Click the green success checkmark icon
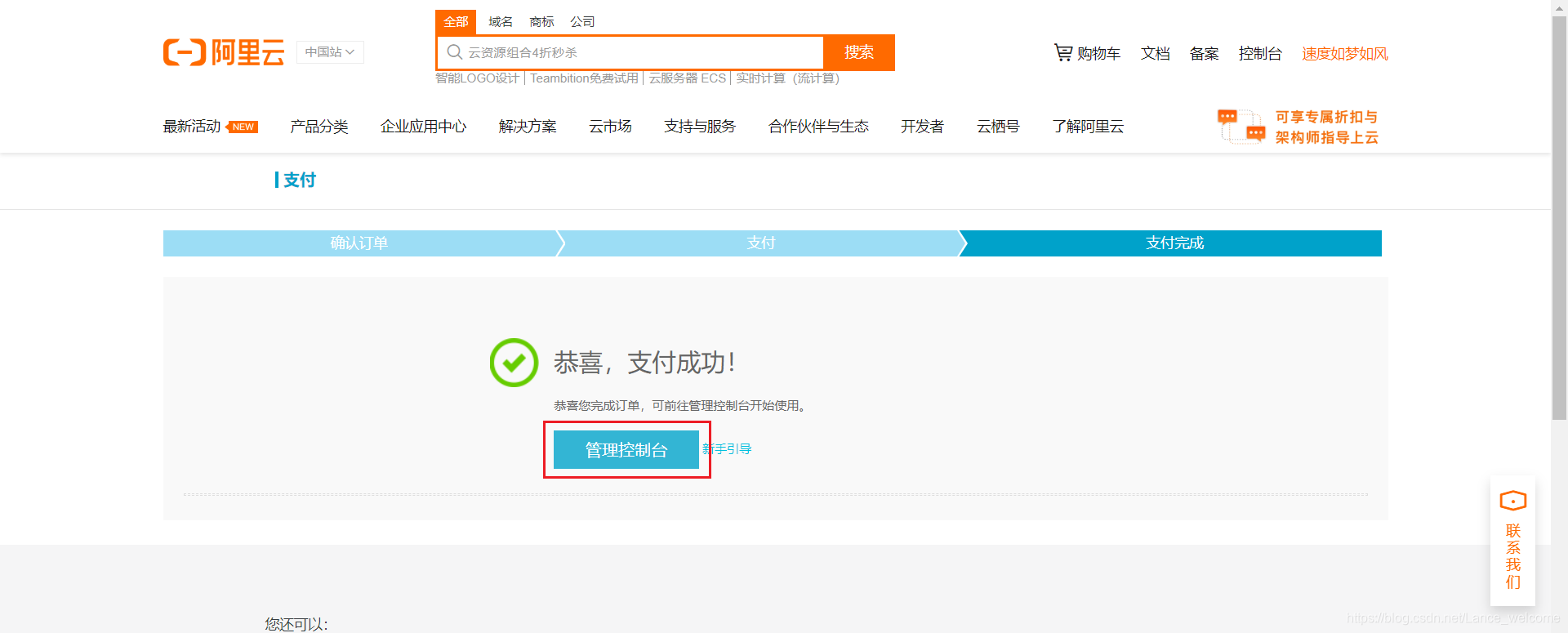Image resolution: width=1568 pixels, height=633 pixels. click(514, 363)
